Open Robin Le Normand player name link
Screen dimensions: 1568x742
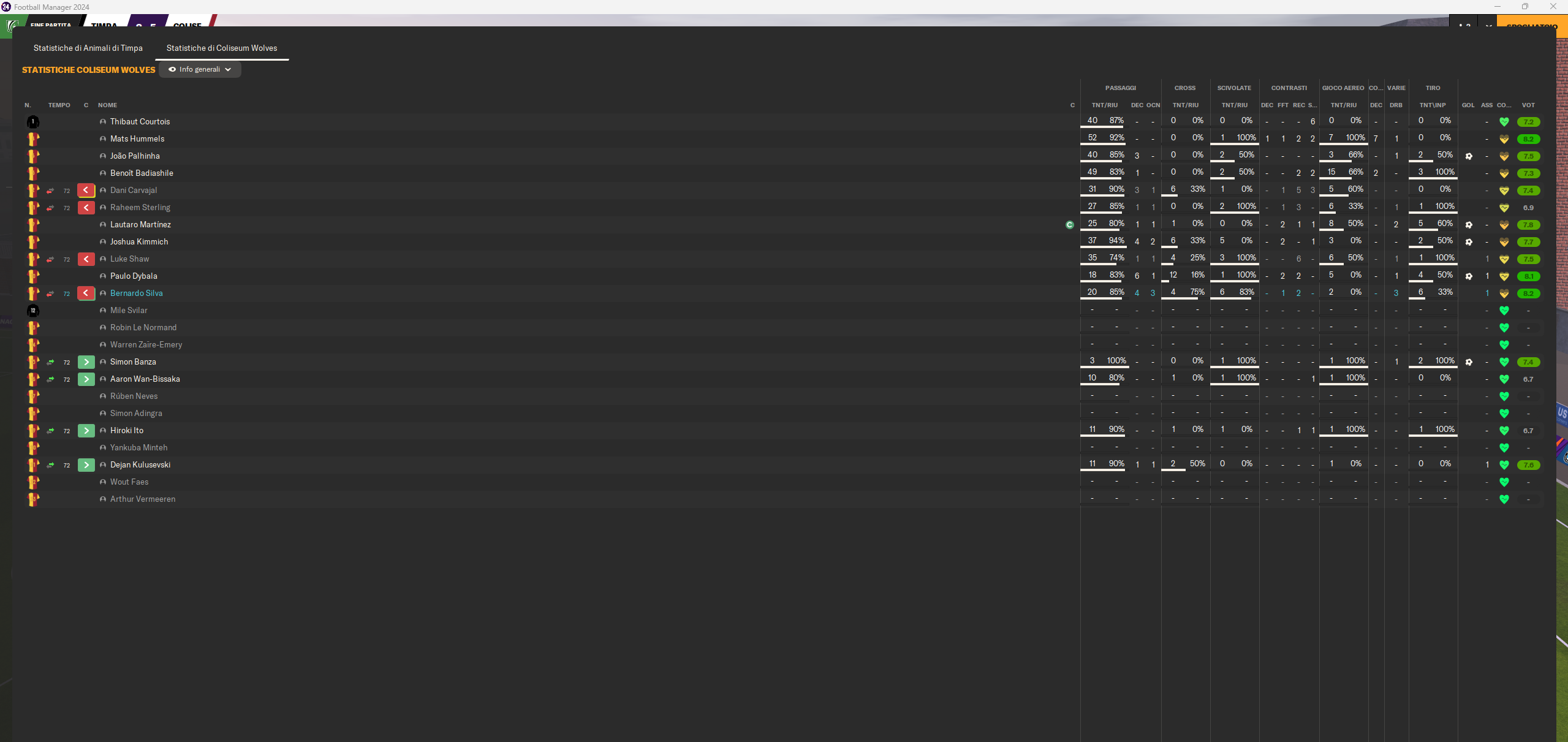point(143,328)
